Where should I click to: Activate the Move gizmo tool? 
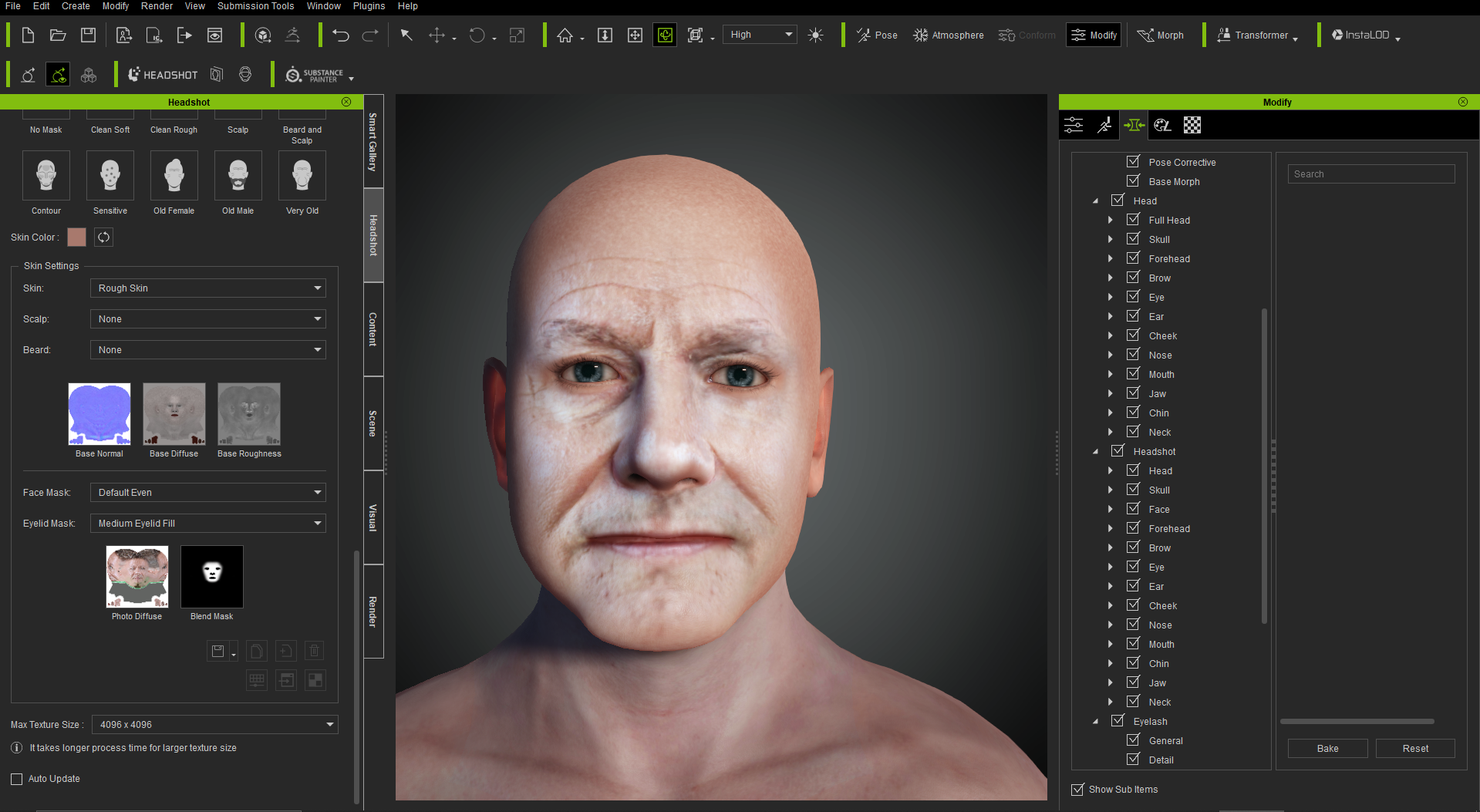[x=437, y=35]
